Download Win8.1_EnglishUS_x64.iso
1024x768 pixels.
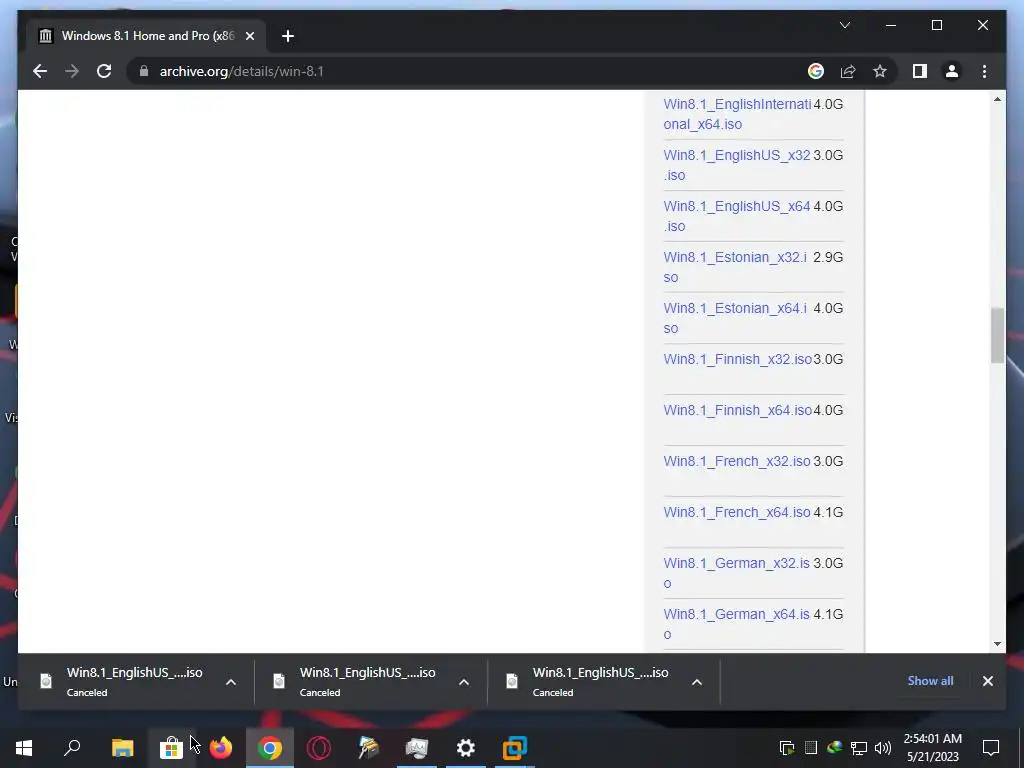pos(737,216)
